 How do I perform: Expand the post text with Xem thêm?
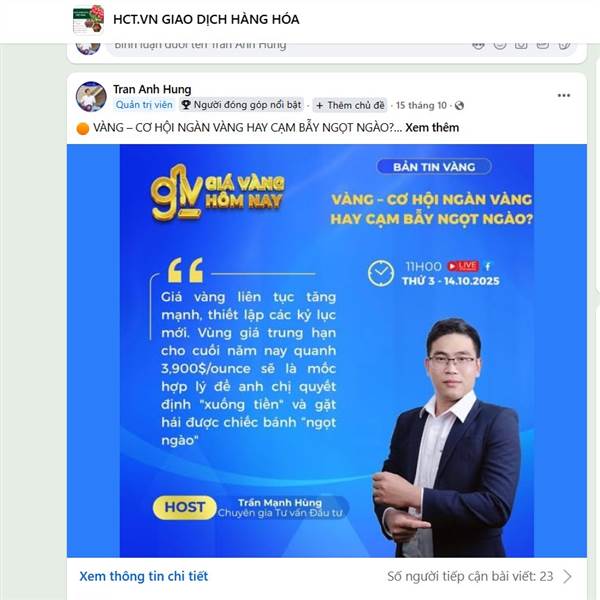click(x=432, y=127)
